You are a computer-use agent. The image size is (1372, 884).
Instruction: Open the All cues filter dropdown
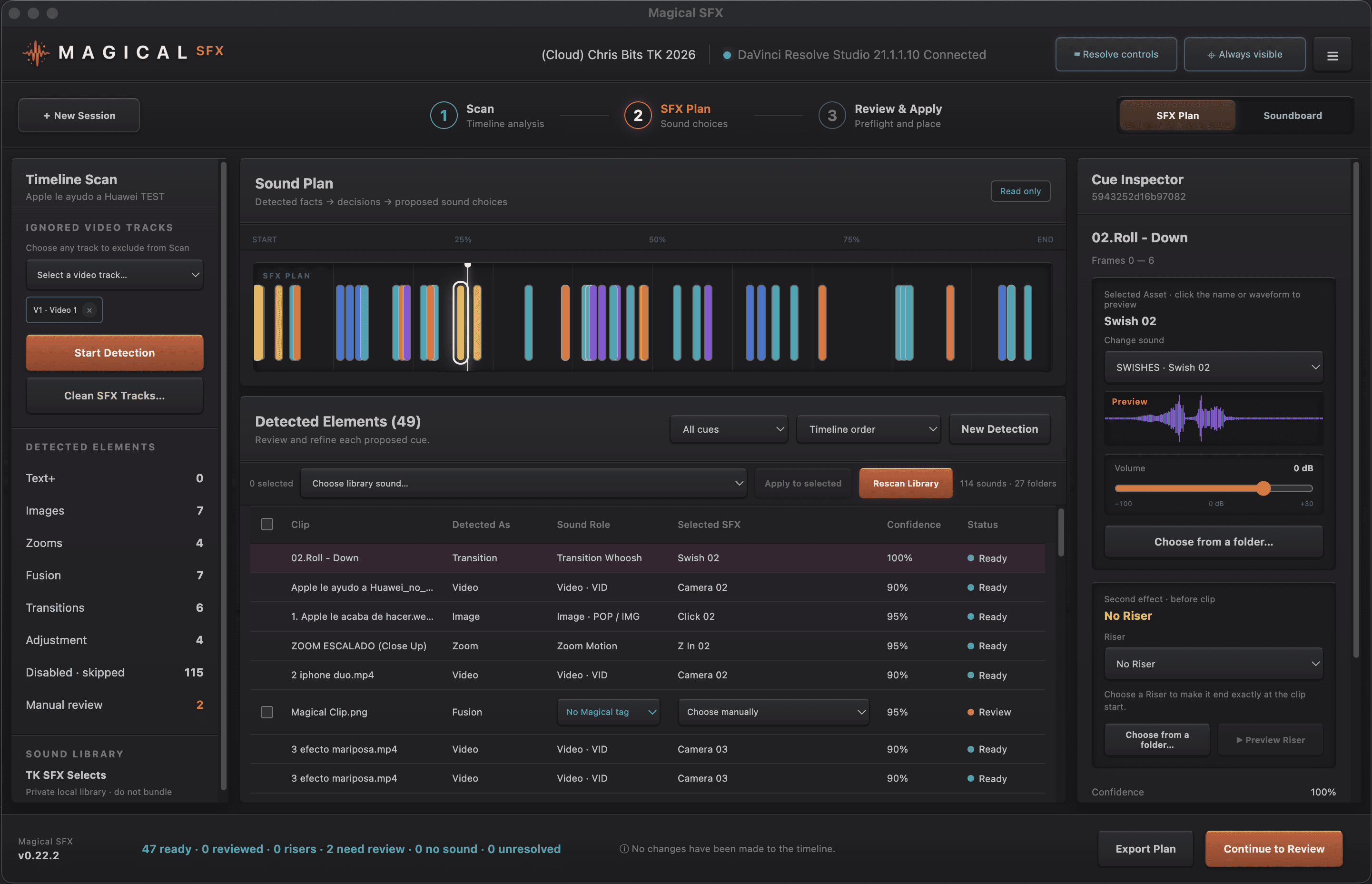[x=729, y=429]
